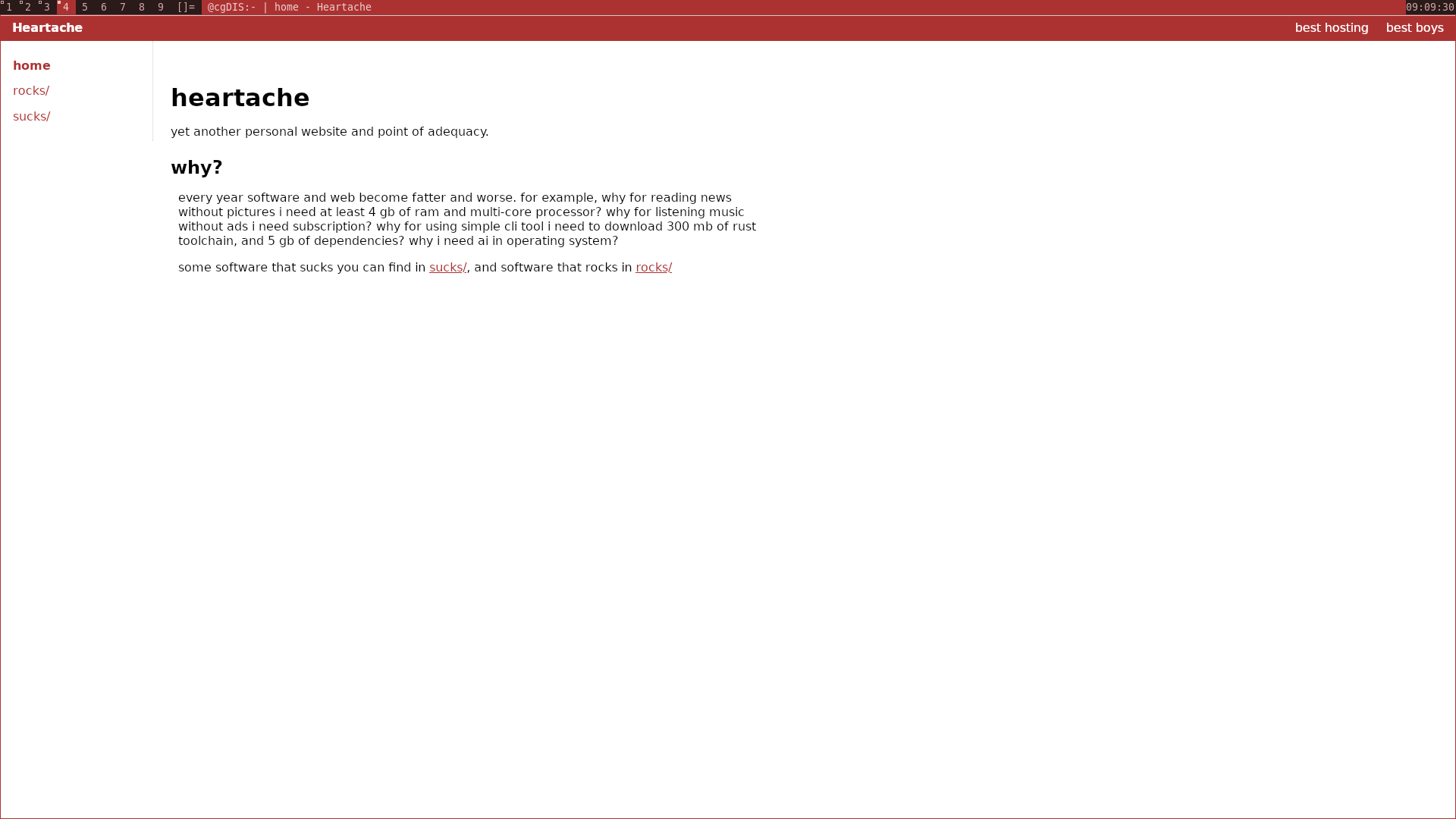Image resolution: width=1456 pixels, height=819 pixels.
Task: Switch to workspace tag 3
Action: (x=47, y=7)
